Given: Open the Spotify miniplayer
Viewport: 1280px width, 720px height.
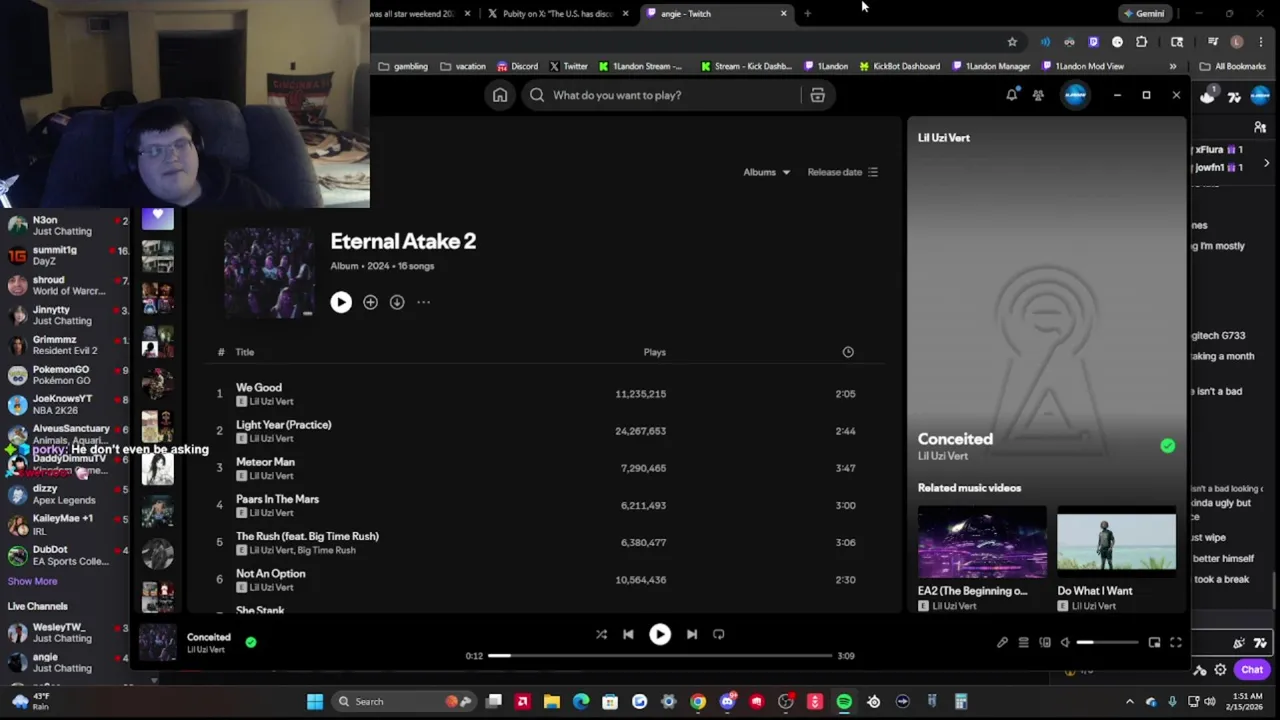Looking at the screenshot, I should (x=1154, y=642).
